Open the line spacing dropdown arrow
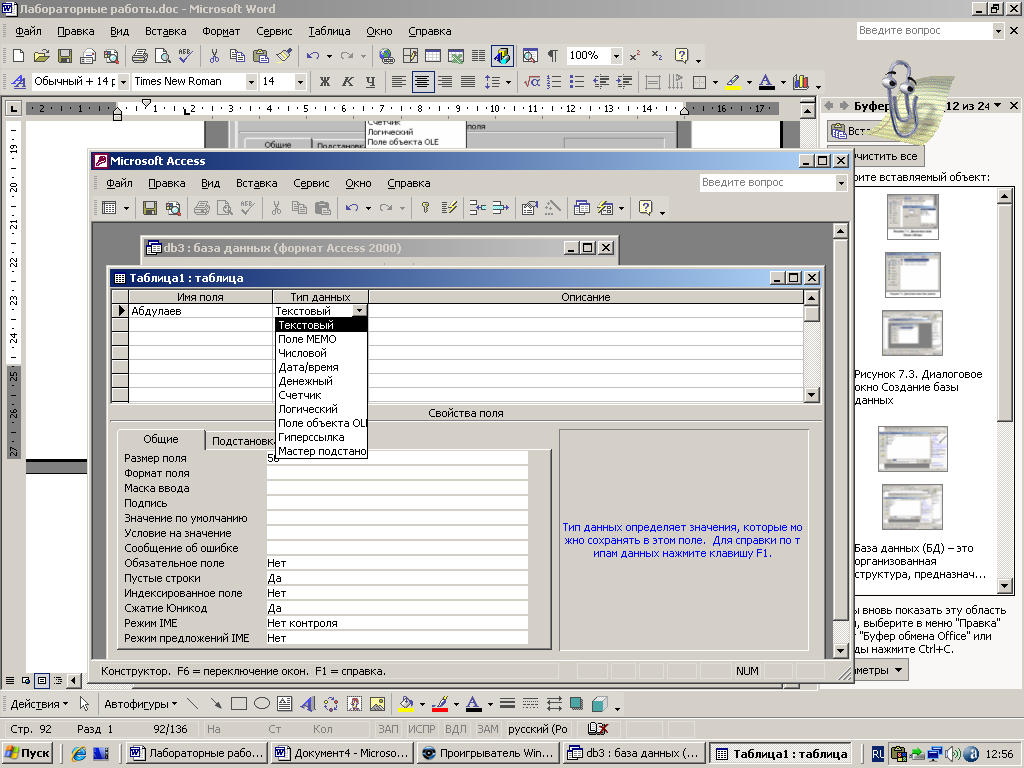Image resolution: width=1024 pixels, height=768 pixels. tap(508, 82)
